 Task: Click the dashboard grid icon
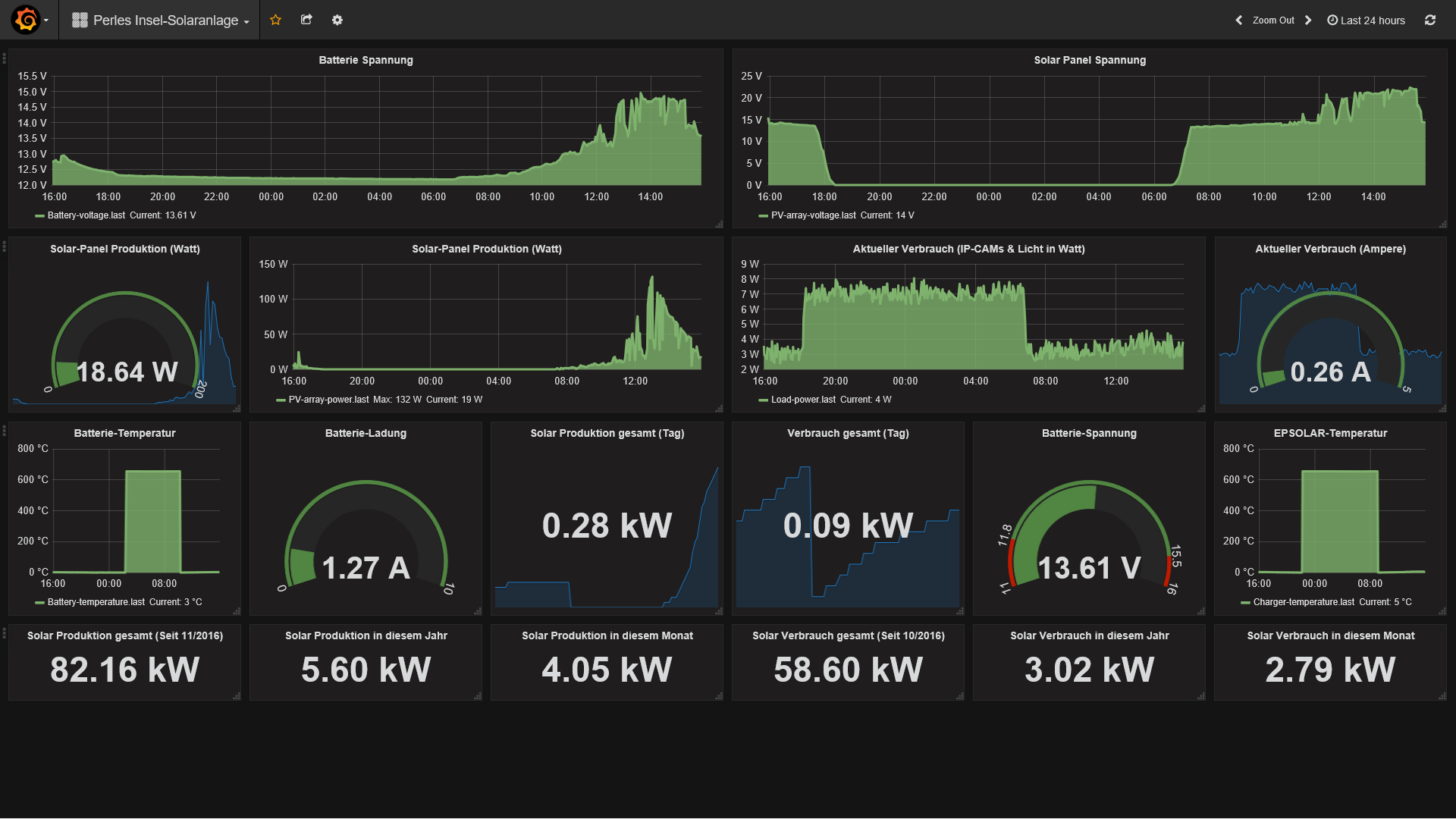point(80,20)
